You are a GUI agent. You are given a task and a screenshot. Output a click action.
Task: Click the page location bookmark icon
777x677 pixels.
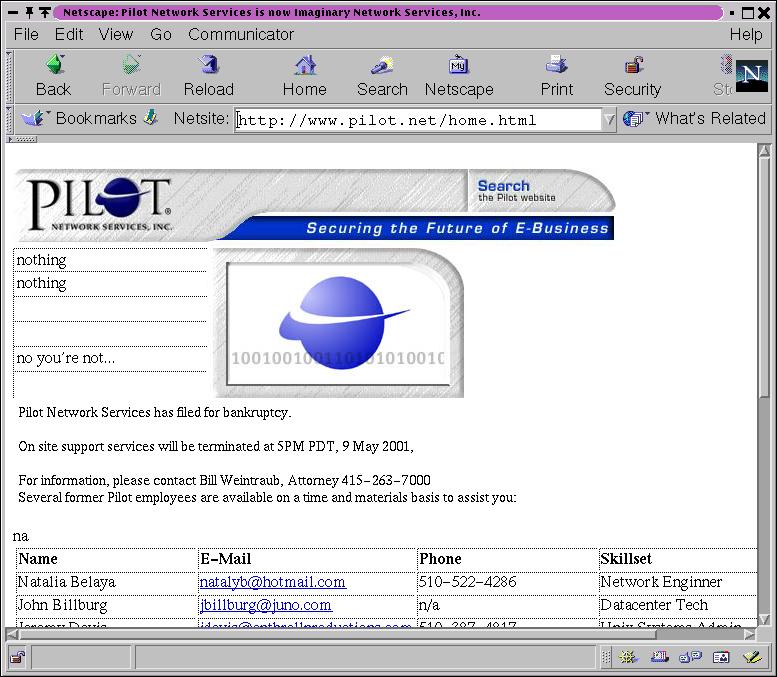point(151,118)
